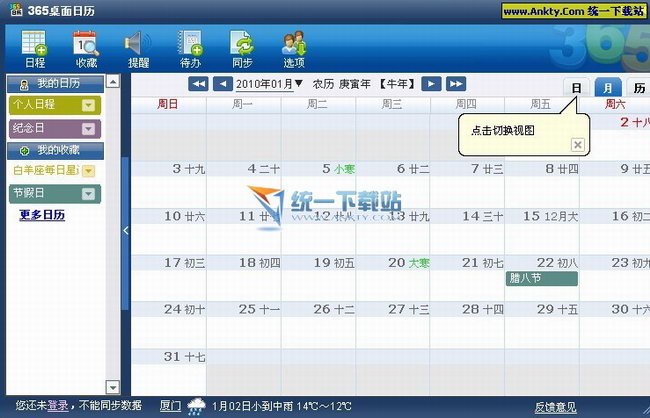650x418 pixels.
Task: Jump to previous year with double-left arrow
Action: point(198,84)
